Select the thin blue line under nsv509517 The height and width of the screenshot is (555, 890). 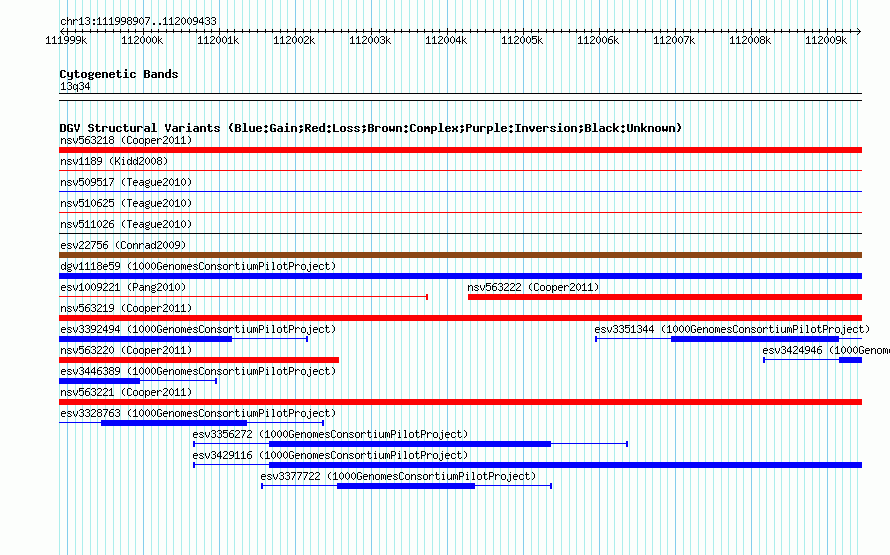[x=460, y=191]
